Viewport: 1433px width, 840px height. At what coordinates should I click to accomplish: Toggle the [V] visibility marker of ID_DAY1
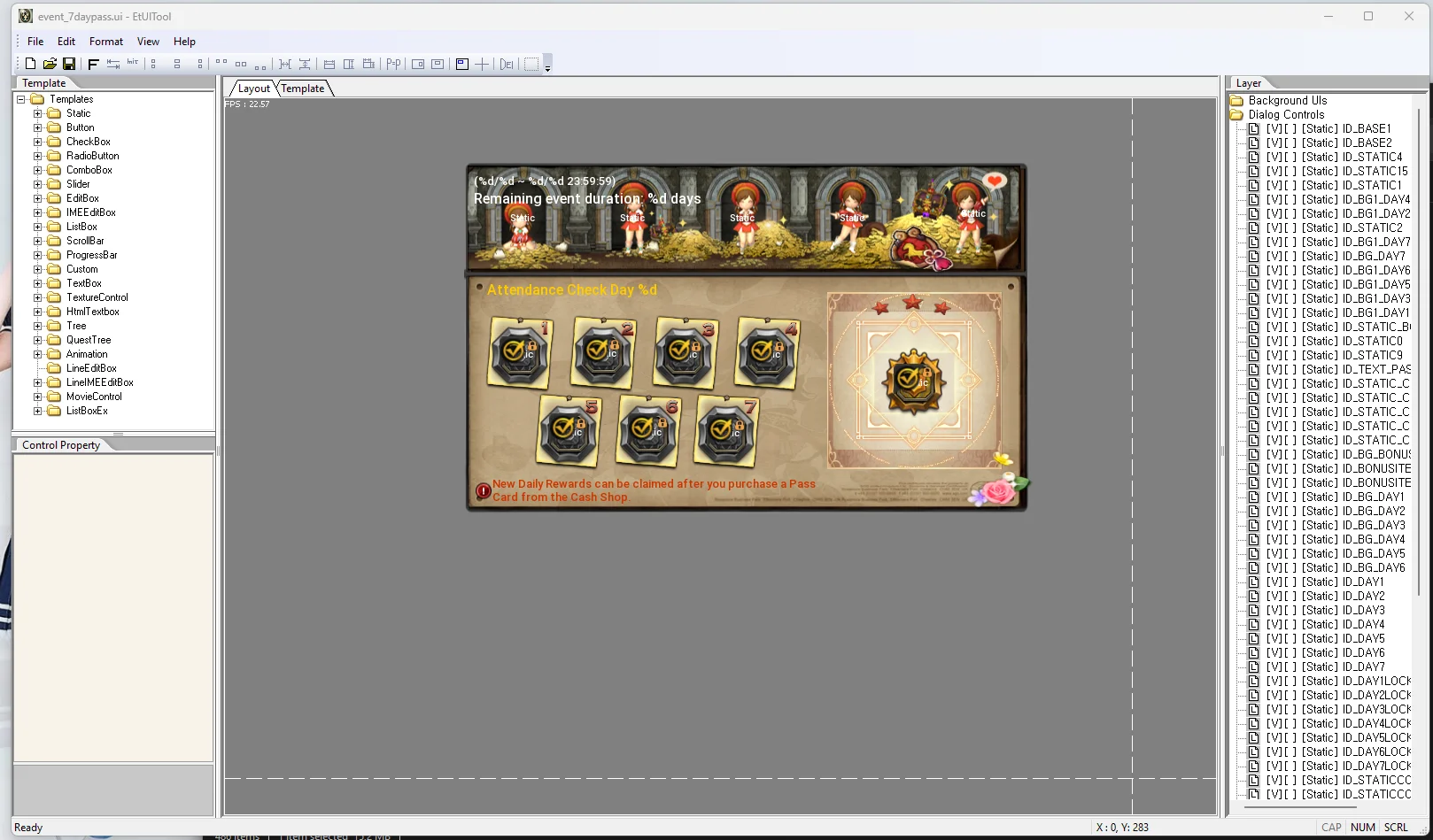pyautogui.click(x=1274, y=582)
